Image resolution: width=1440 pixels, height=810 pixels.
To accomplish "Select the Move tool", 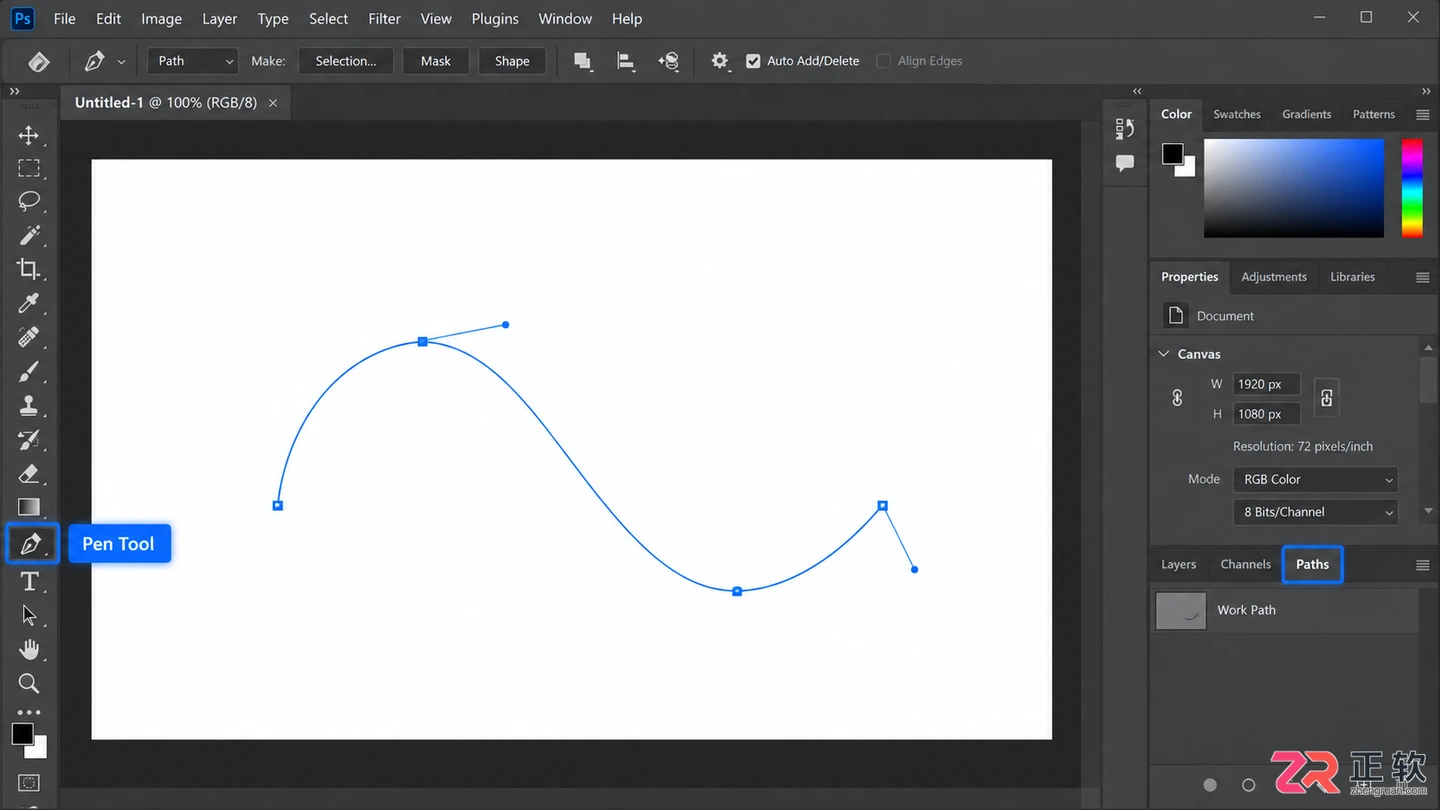I will click(29, 135).
